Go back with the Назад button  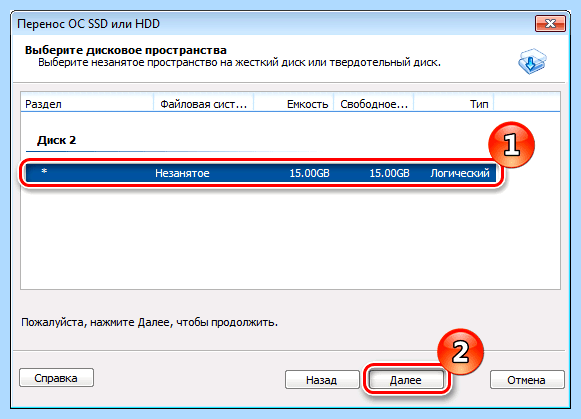[x=322, y=380]
